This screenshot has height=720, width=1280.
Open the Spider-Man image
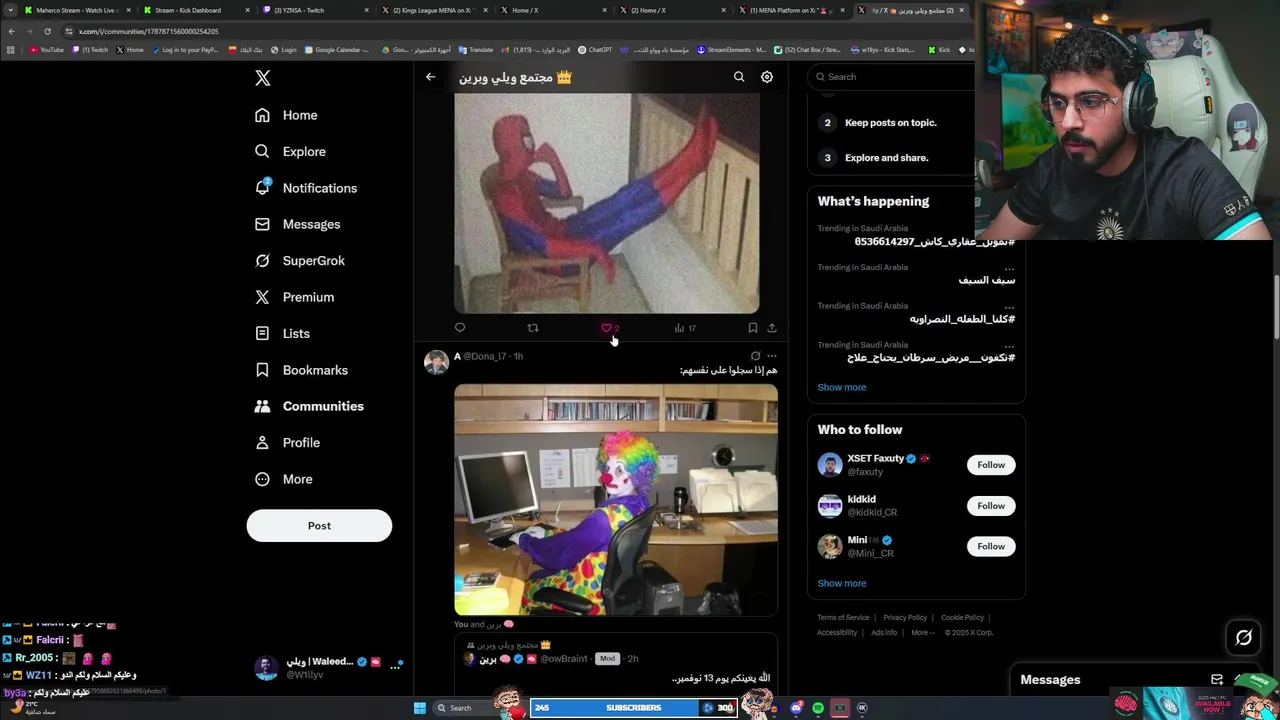(607, 204)
